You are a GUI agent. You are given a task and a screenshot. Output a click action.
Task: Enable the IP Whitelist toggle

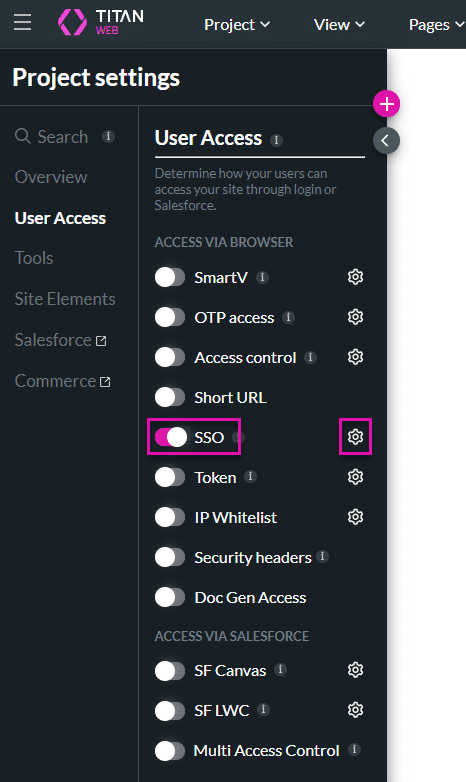point(170,517)
